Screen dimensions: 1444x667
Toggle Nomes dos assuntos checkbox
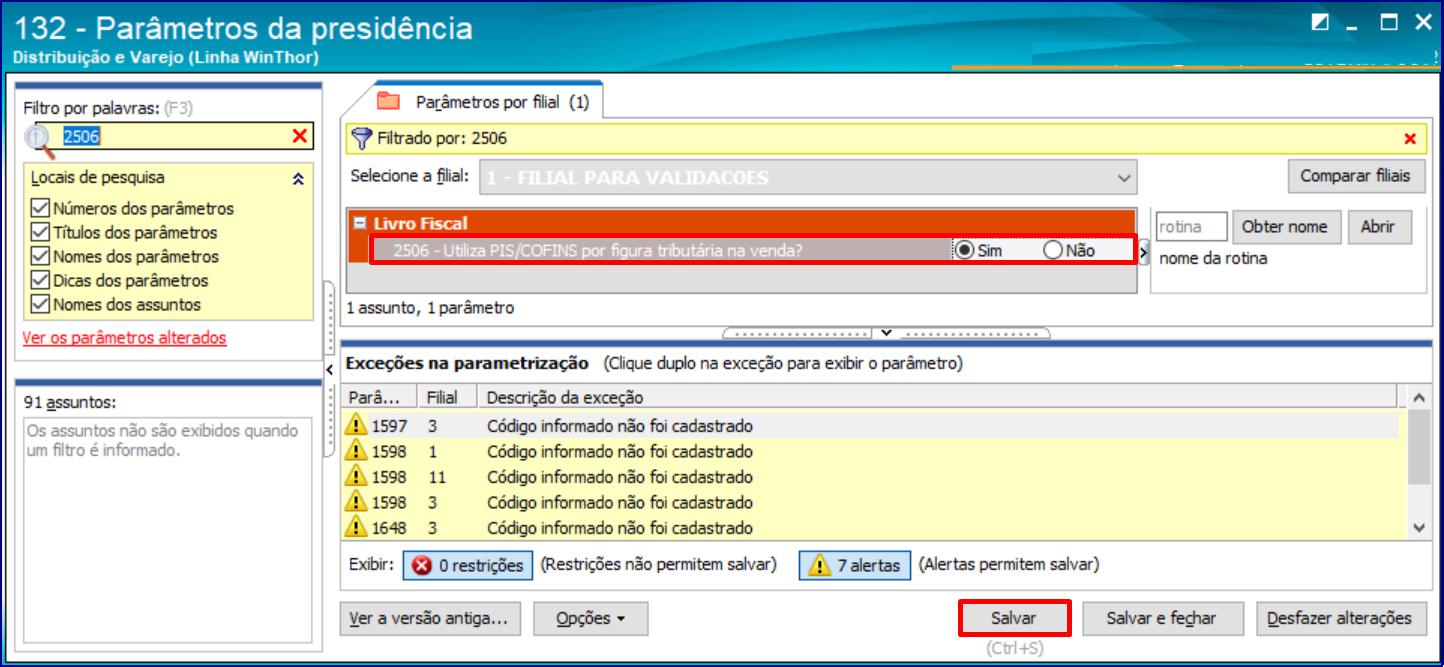point(40,305)
